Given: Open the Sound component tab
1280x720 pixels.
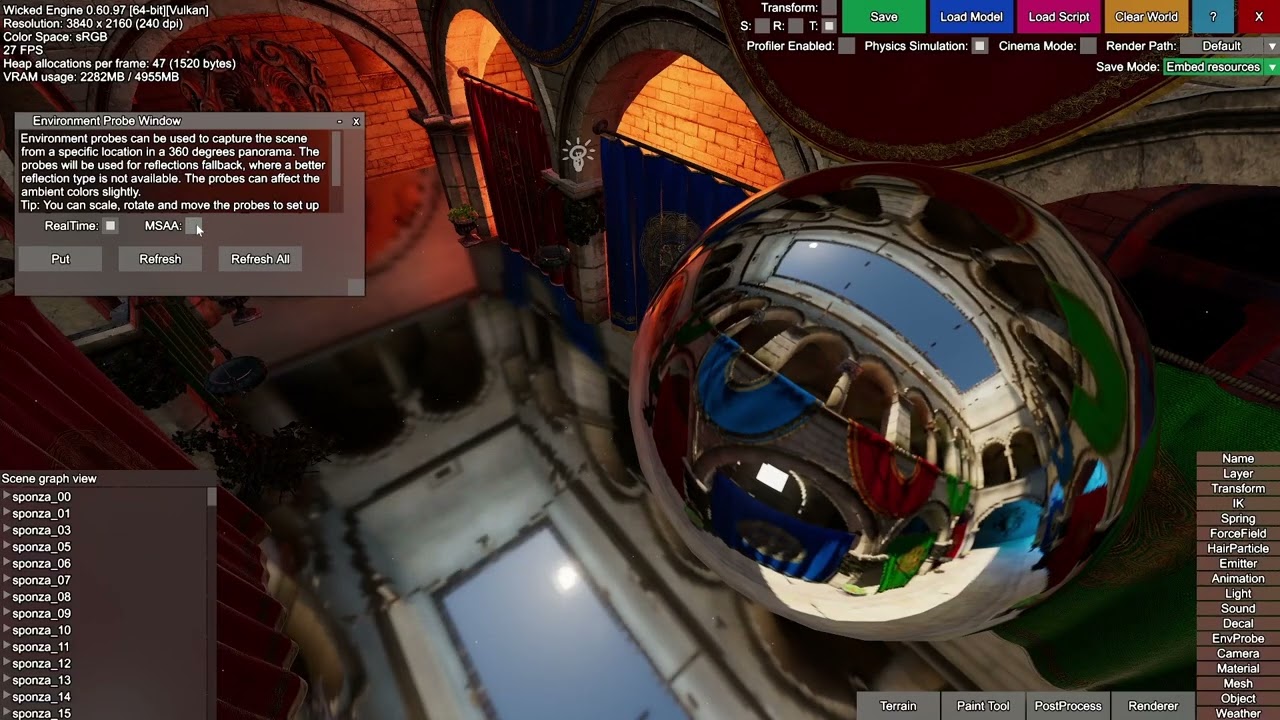Looking at the screenshot, I should [x=1238, y=609].
